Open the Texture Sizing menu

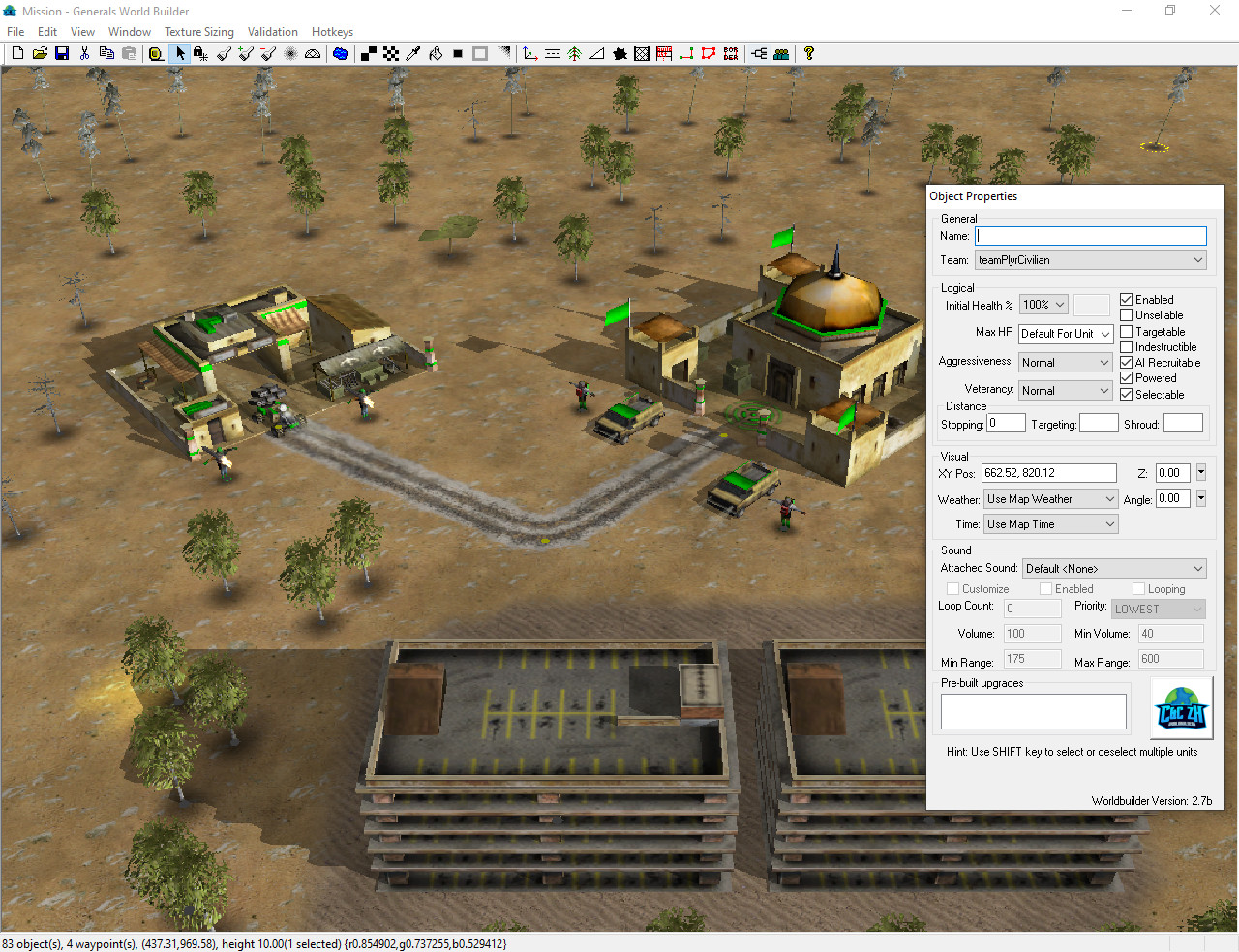click(x=199, y=32)
